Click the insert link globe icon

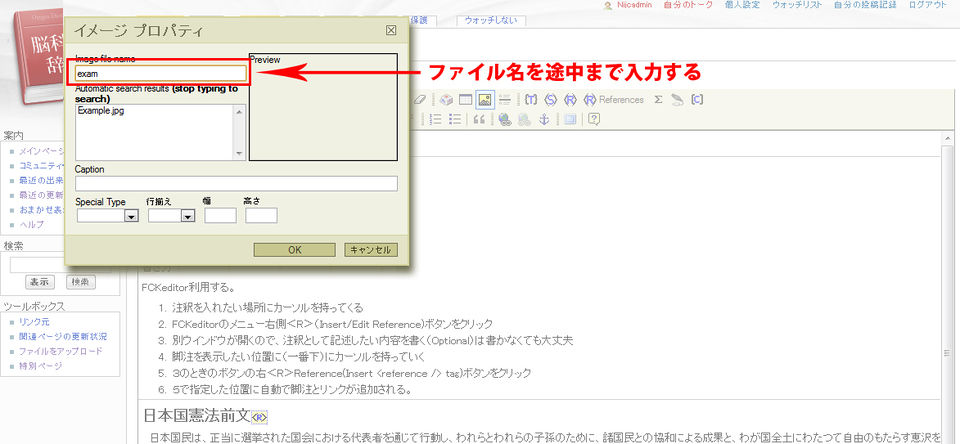coord(506,119)
